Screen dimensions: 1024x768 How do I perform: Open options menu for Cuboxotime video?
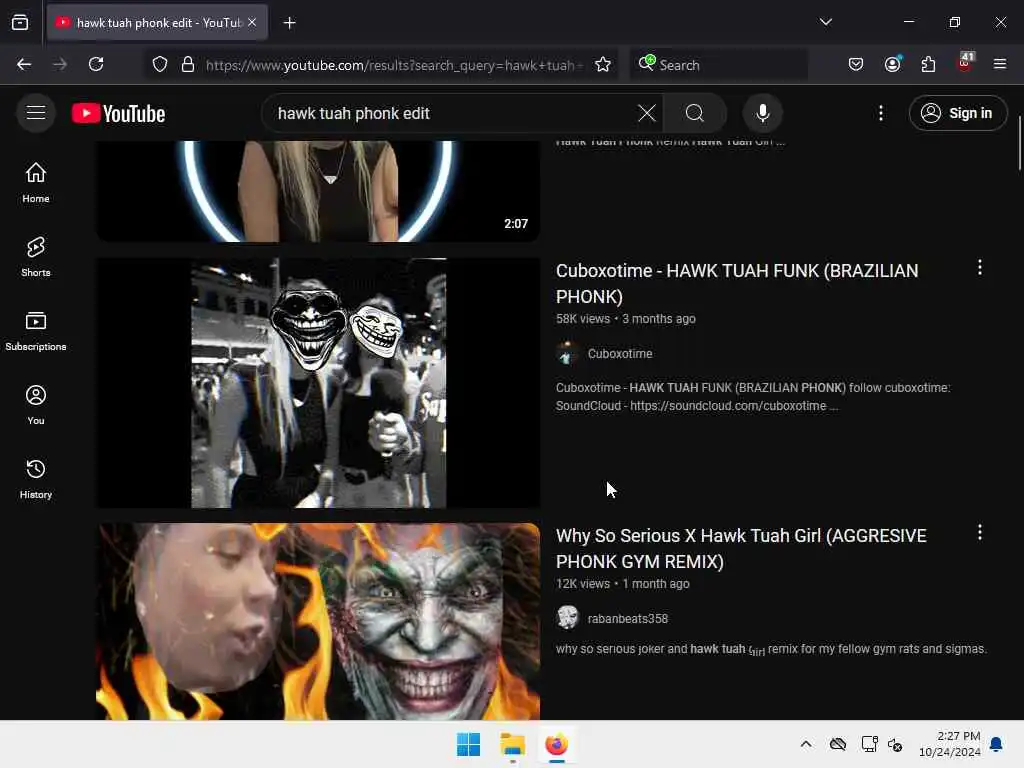tap(979, 267)
